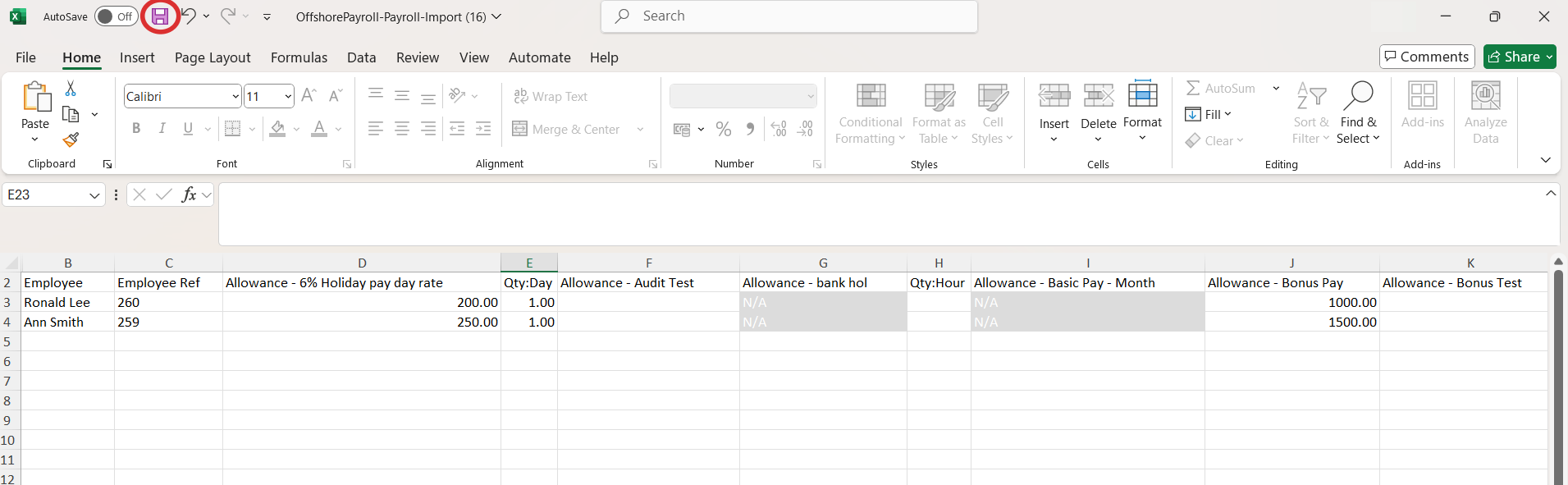Open the font size dropdown
The width and height of the screenshot is (1568, 485).
(x=288, y=97)
